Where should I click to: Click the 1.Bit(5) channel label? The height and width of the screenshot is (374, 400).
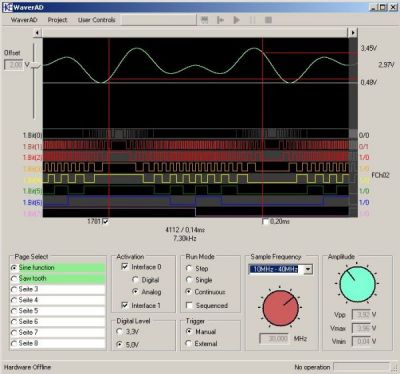coord(32,191)
